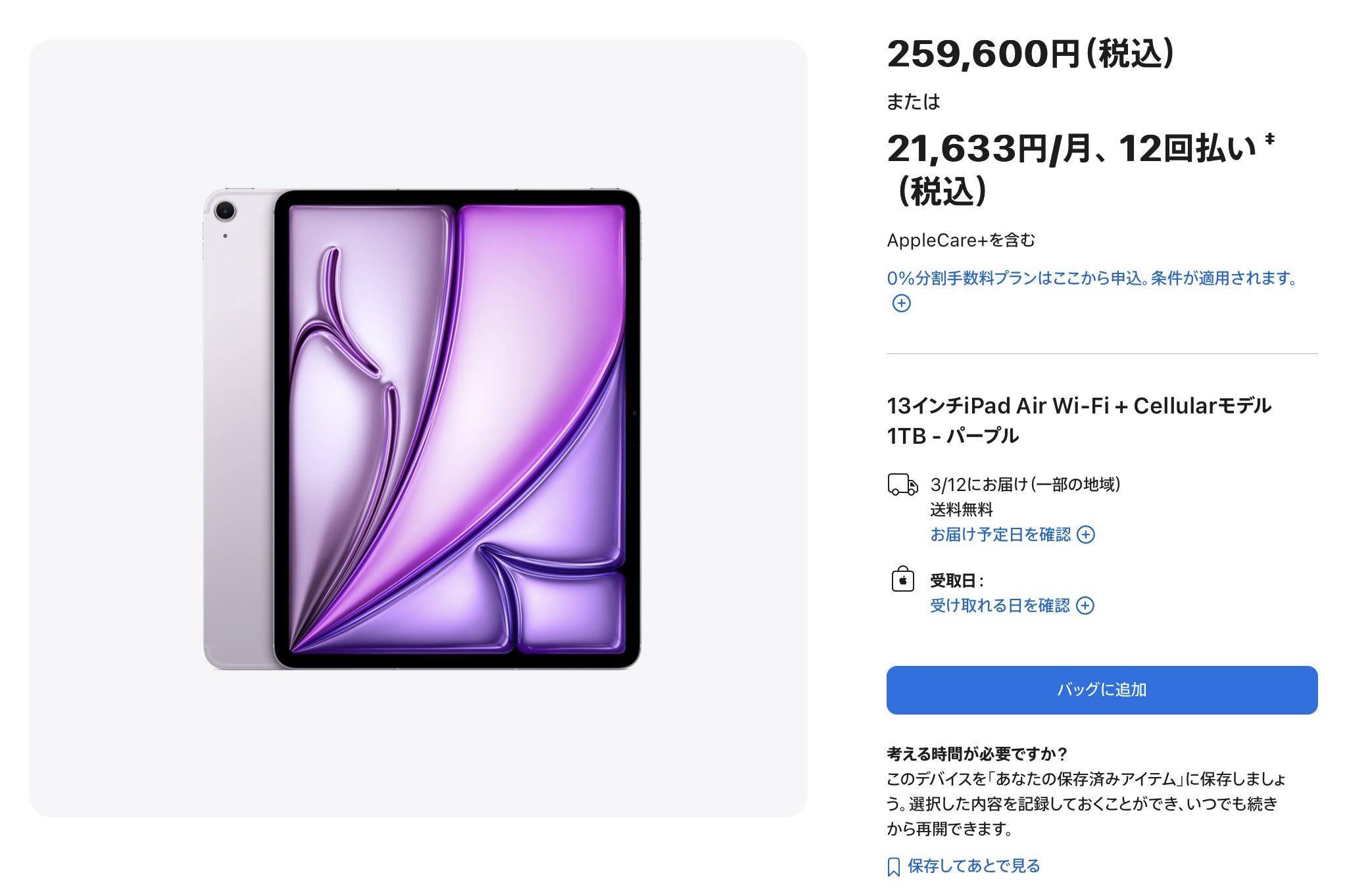Open the 0%分割手数料プラン link
The height and width of the screenshot is (896, 1347).
(x=1092, y=278)
